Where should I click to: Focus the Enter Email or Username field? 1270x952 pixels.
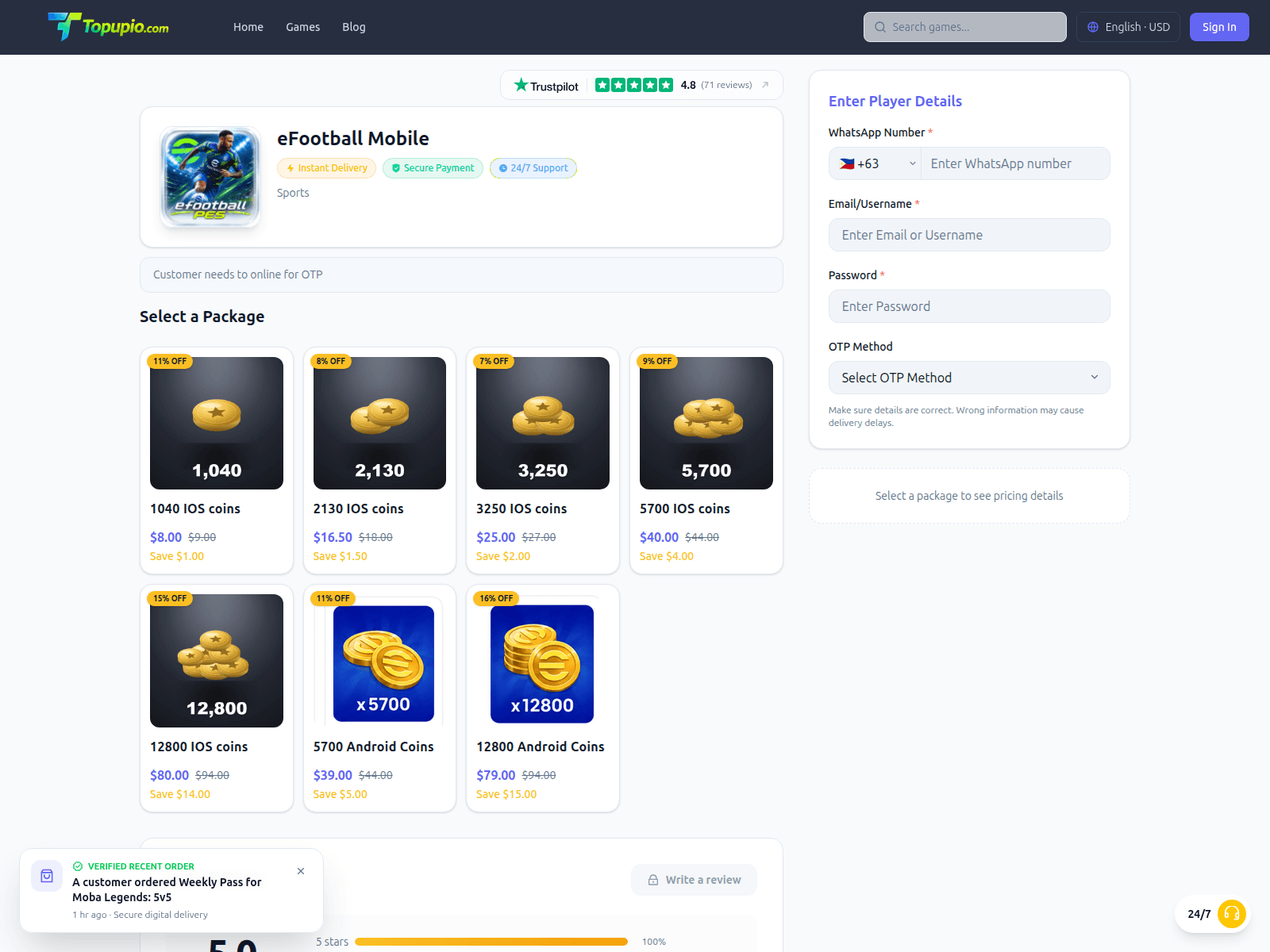(x=969, y=235)
